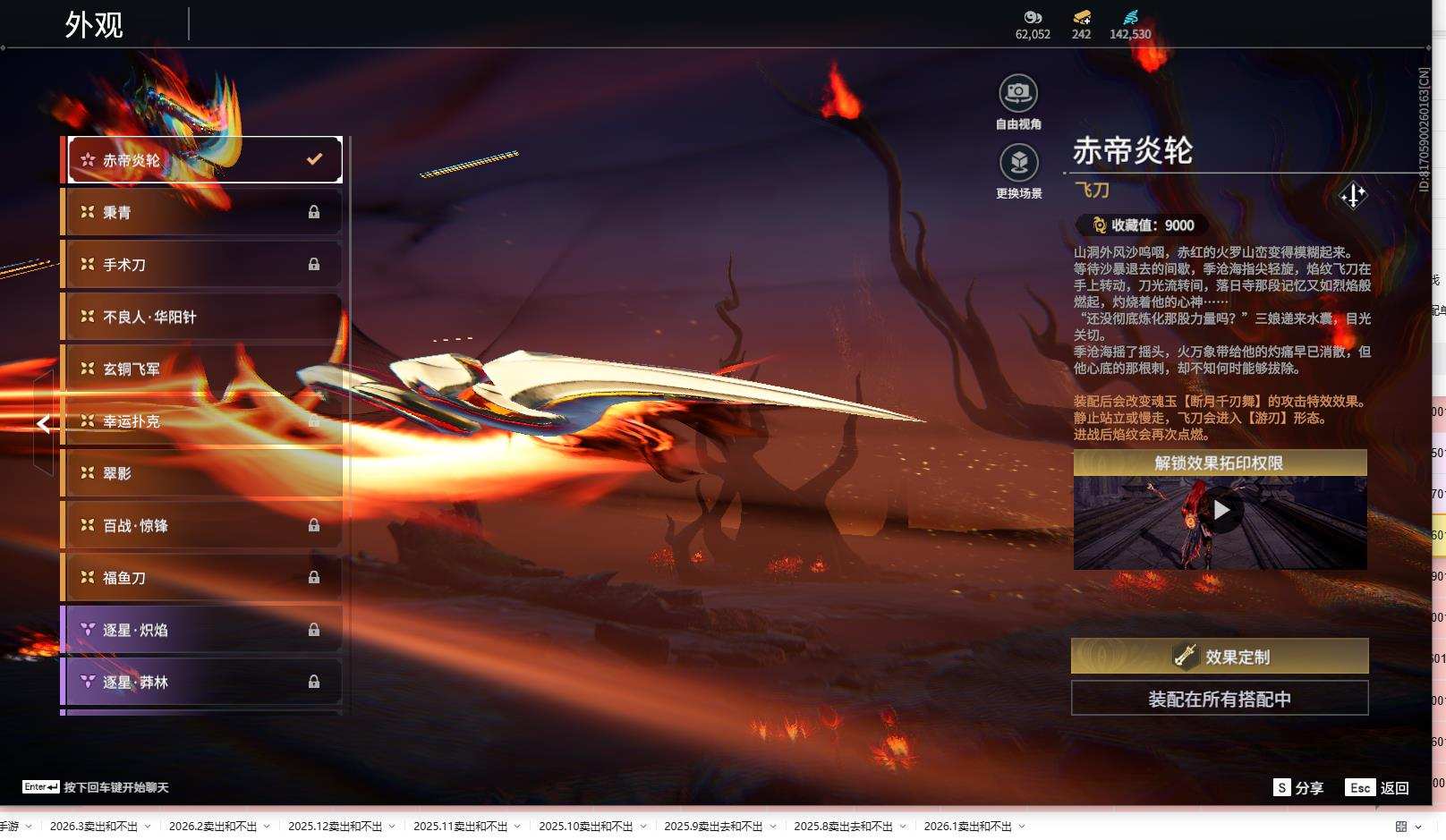Click the 外观 page title

pos(94,25)
